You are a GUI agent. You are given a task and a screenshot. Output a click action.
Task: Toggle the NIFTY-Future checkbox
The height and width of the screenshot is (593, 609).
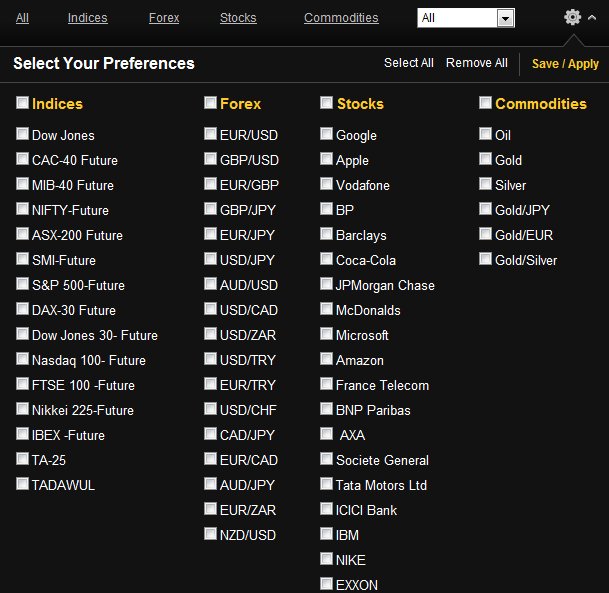pos(23,209)
